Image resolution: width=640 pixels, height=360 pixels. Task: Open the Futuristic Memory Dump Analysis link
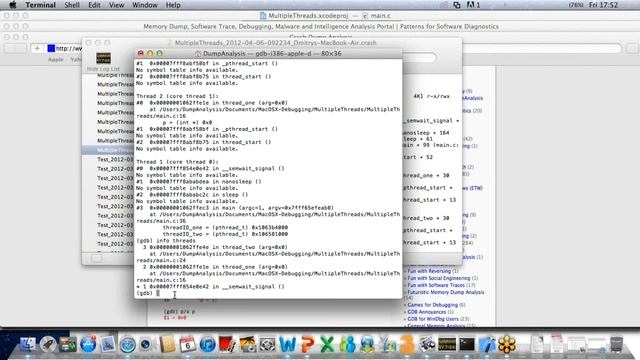coord(446,292)
